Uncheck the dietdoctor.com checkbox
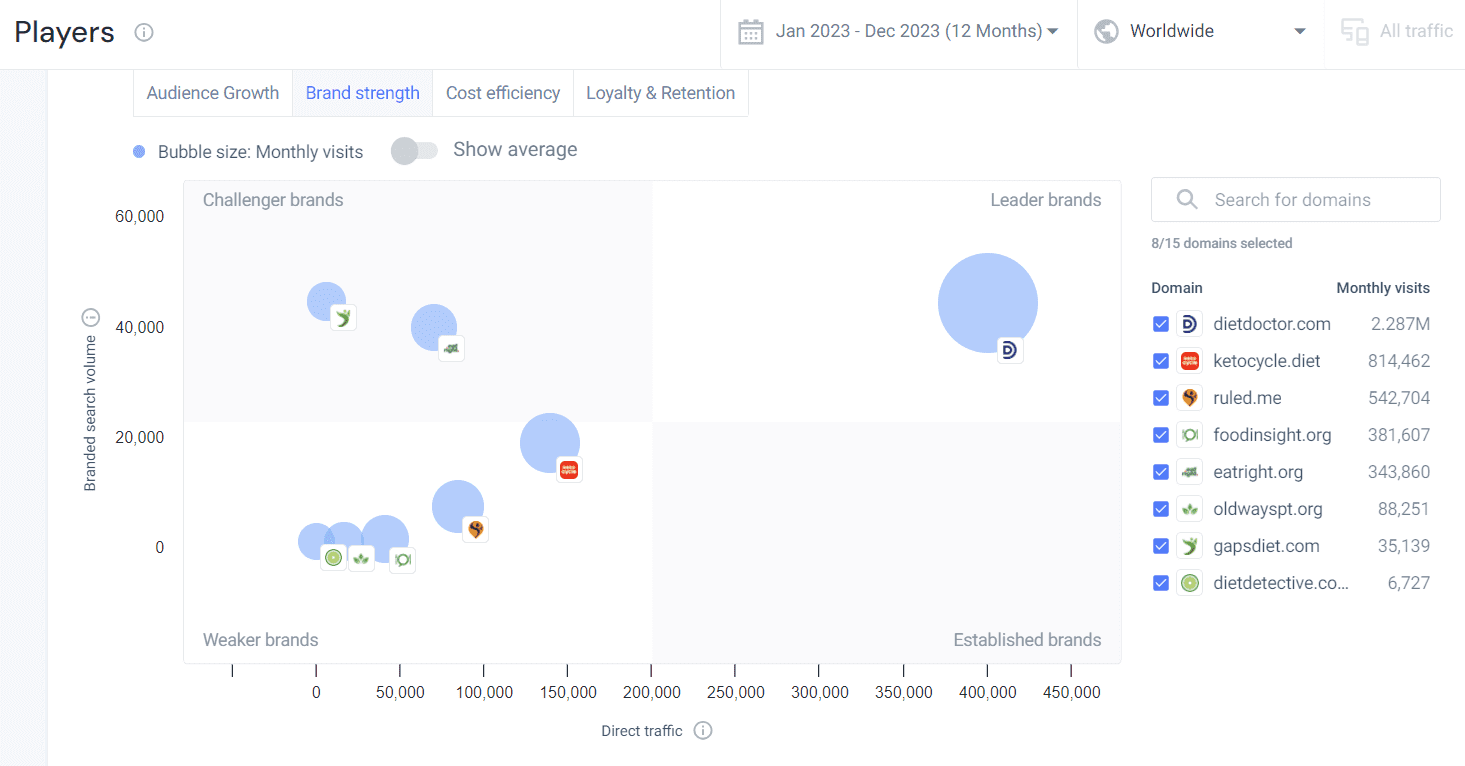This screenshot has width=1465, height=766. coord(1160,324)
